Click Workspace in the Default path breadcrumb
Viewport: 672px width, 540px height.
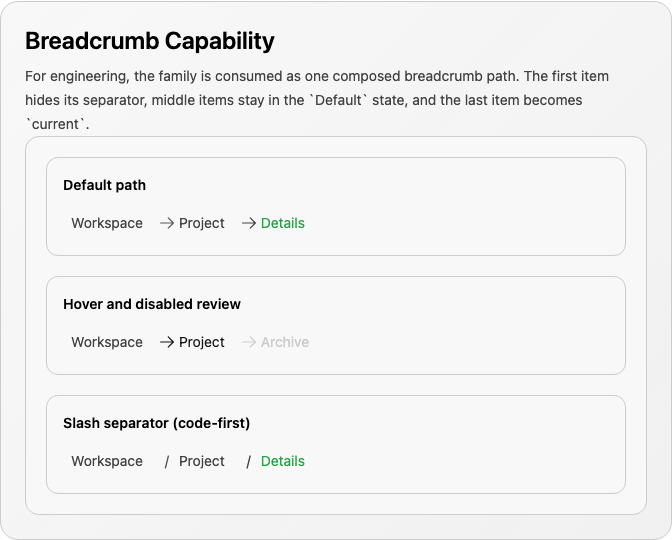[107, 223]
